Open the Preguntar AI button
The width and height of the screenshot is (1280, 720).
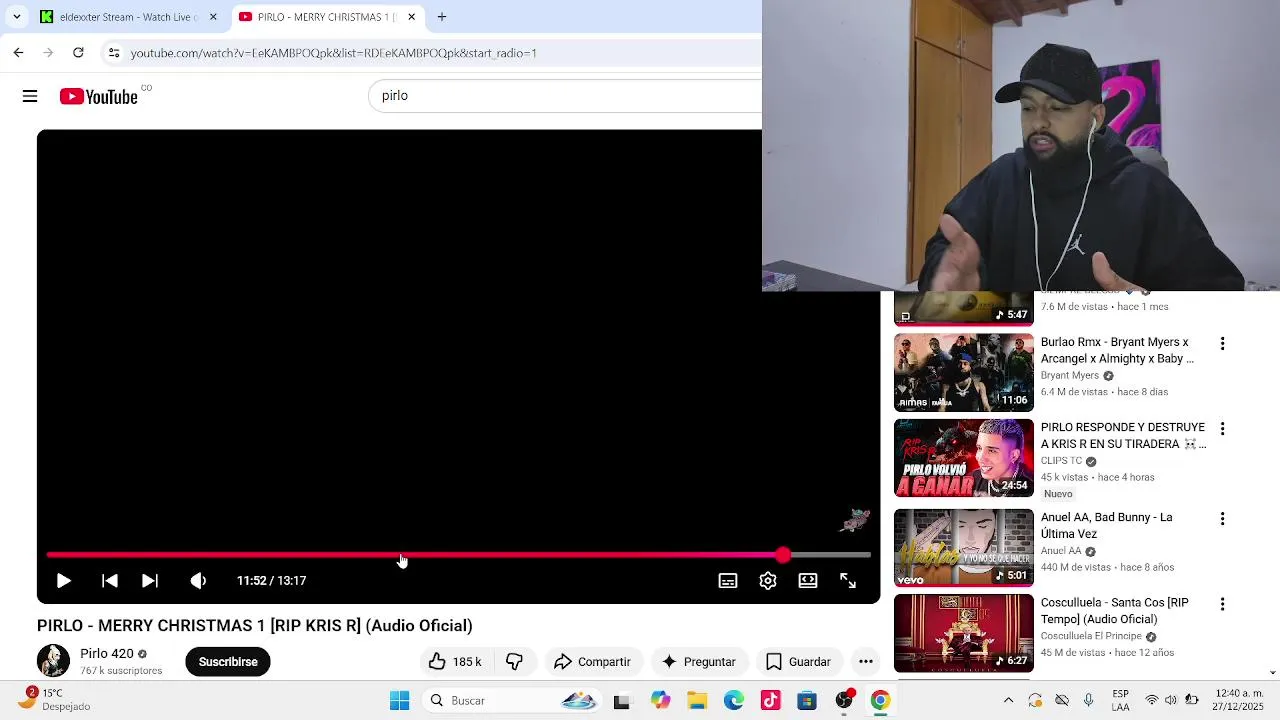click(x=699, y=661)
